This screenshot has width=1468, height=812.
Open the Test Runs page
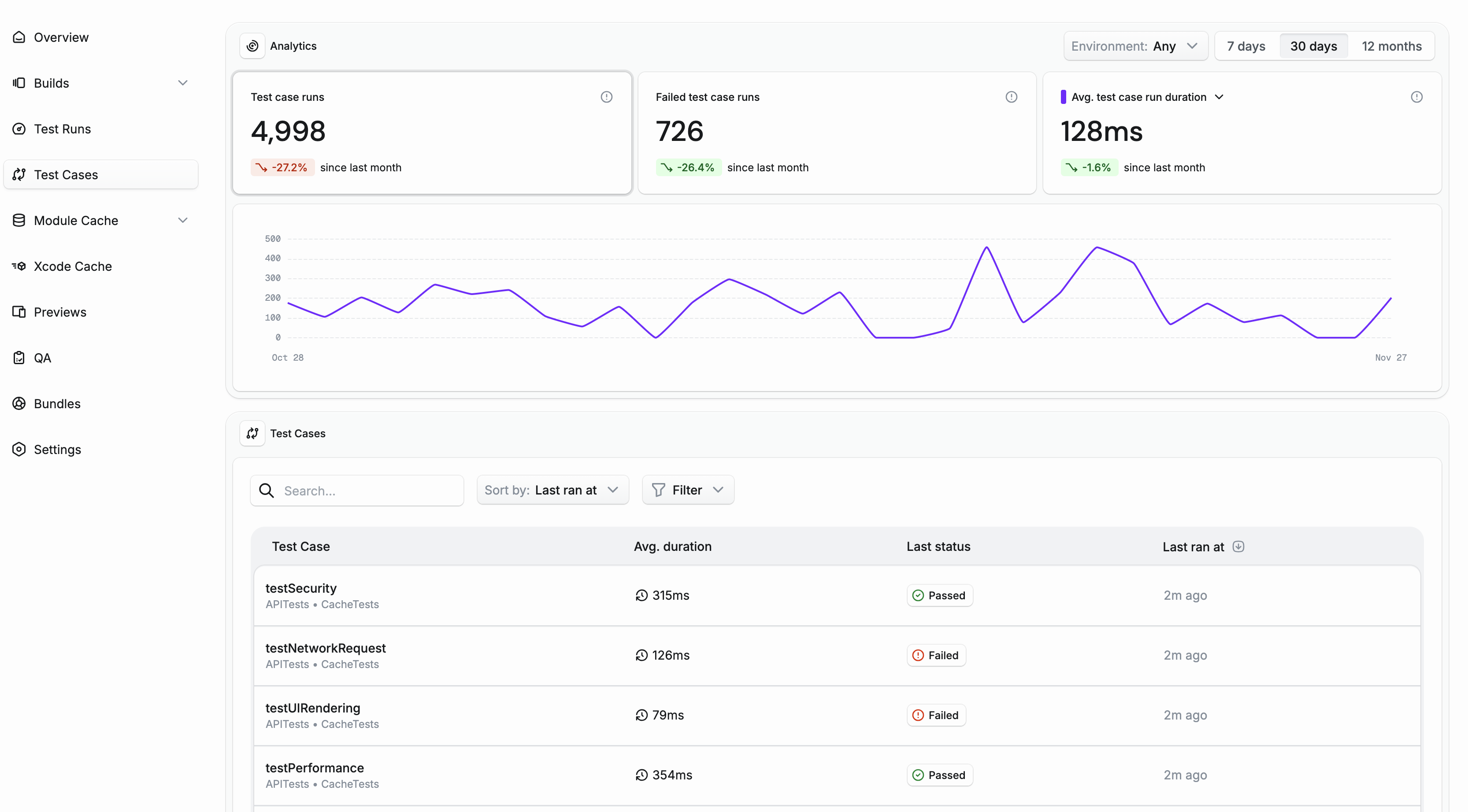click(62, 129)
